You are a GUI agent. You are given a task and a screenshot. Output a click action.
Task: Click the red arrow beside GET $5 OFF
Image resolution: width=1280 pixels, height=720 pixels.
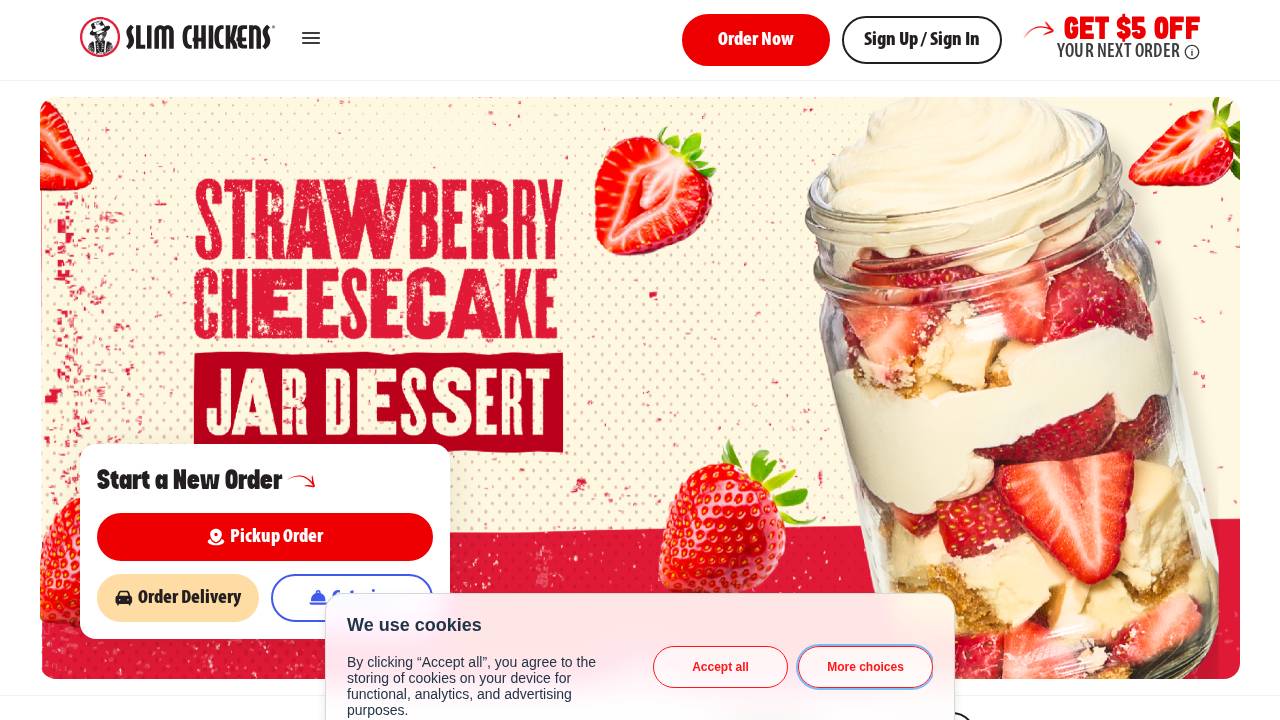click(1039, 30)
